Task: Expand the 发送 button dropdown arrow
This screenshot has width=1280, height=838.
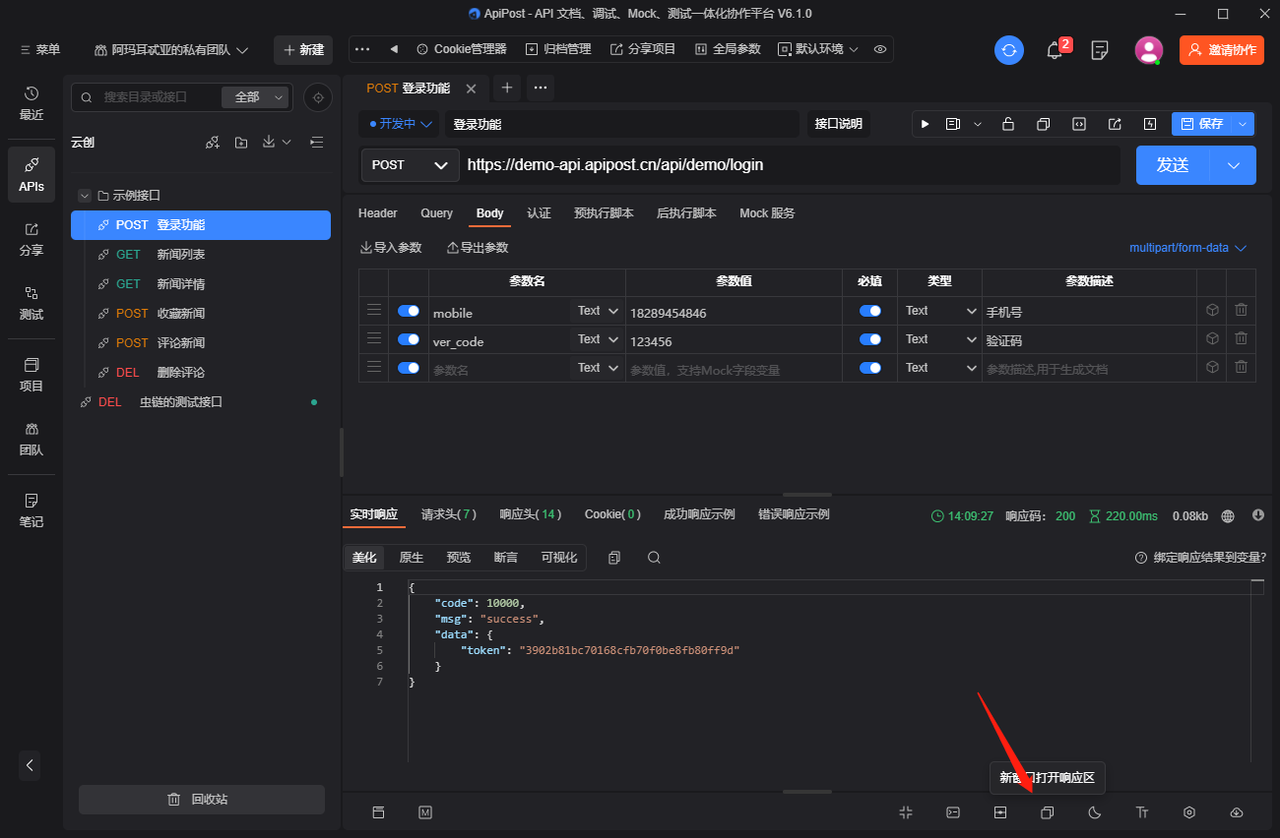Action: (1233, 165)
